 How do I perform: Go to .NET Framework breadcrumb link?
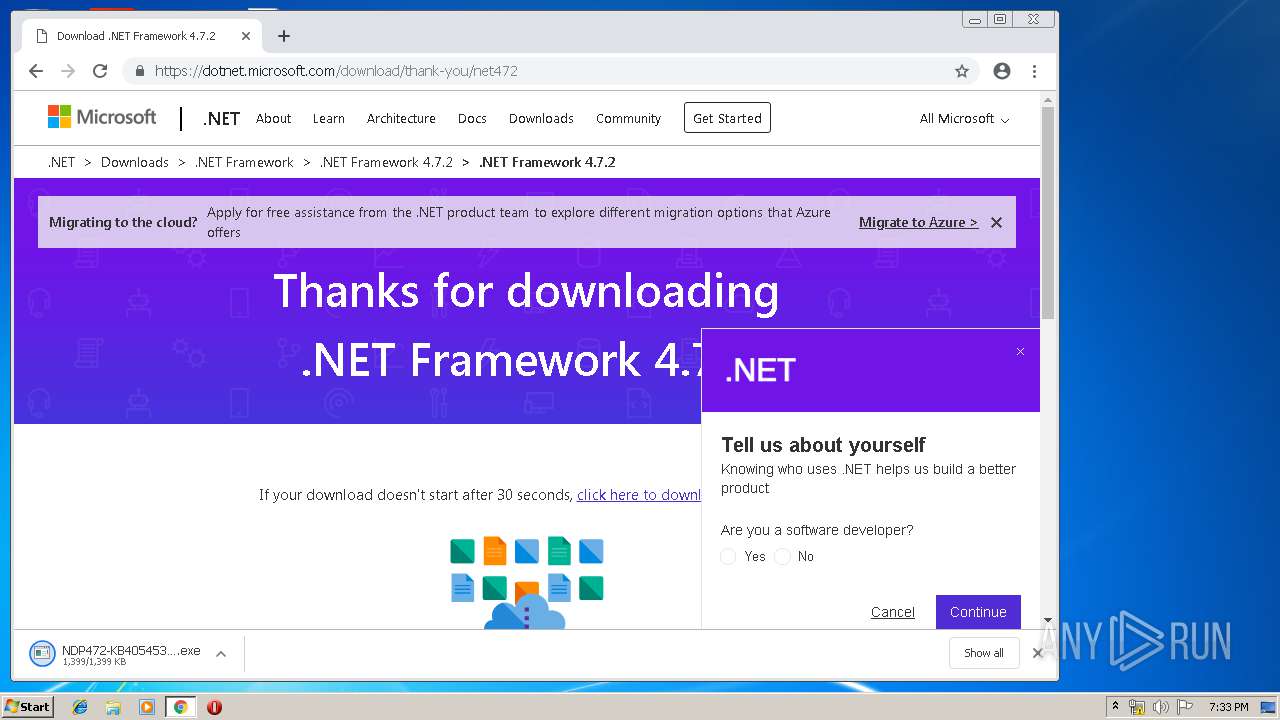pos(244,162)
